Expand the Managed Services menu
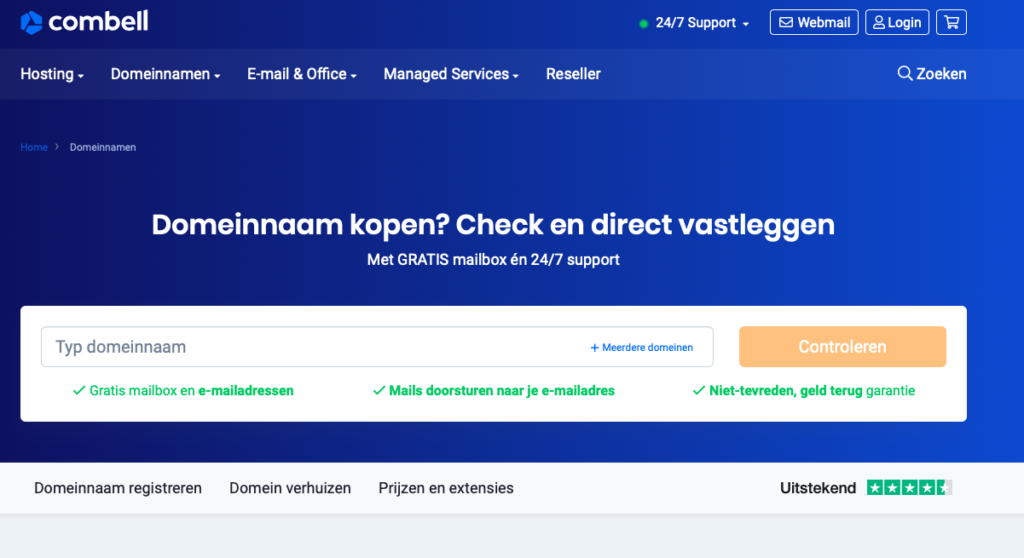1024x558 pixels. click(x=451, y=74)
